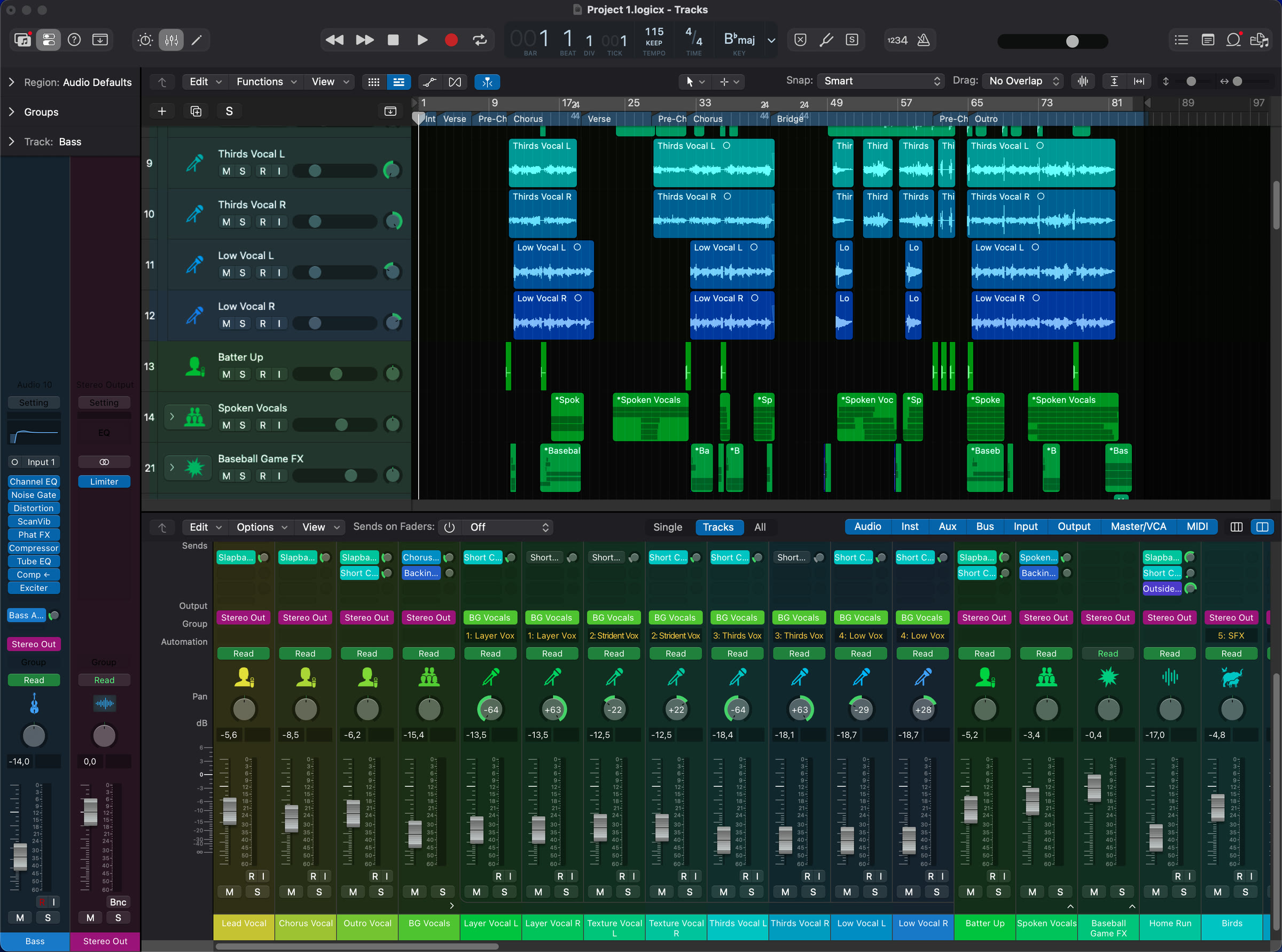Click the Channel EQ plug-in slot

click(x=34, y=482)
